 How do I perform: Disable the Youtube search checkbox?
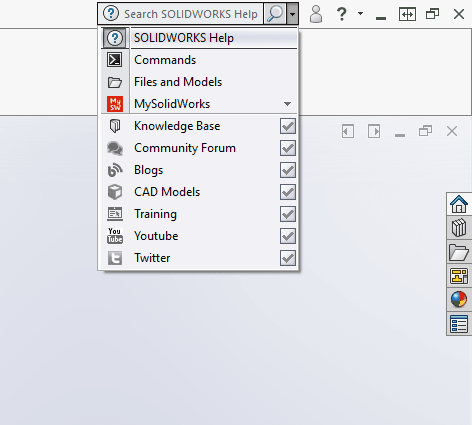[288, 236]
